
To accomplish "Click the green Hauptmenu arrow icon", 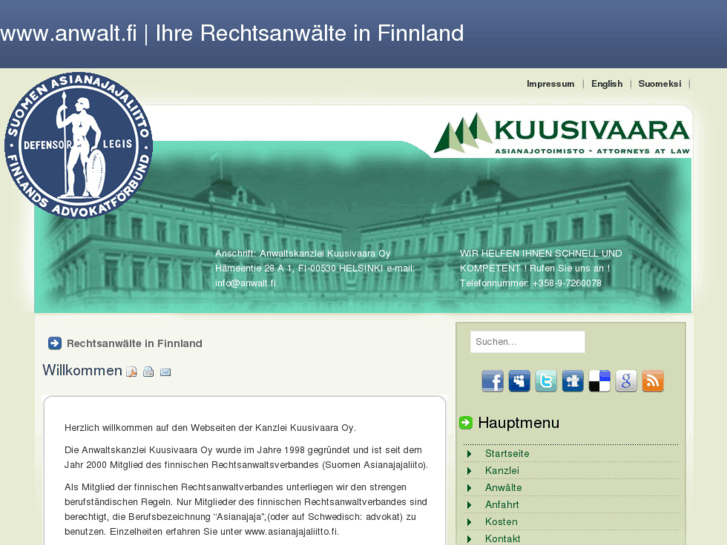I will pos(466,423).
